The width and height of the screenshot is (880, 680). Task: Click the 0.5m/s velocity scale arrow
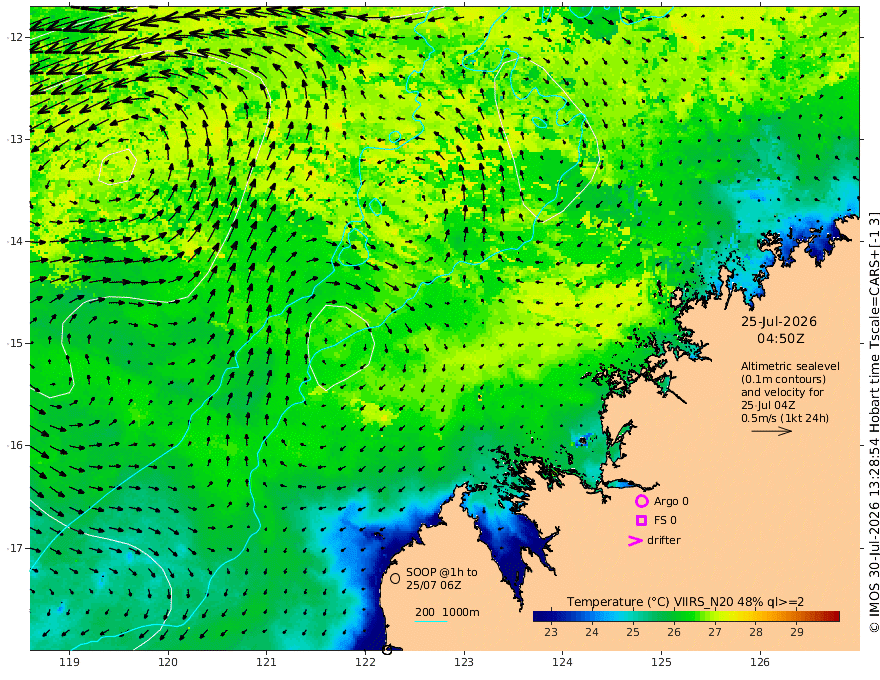point(772,431)
